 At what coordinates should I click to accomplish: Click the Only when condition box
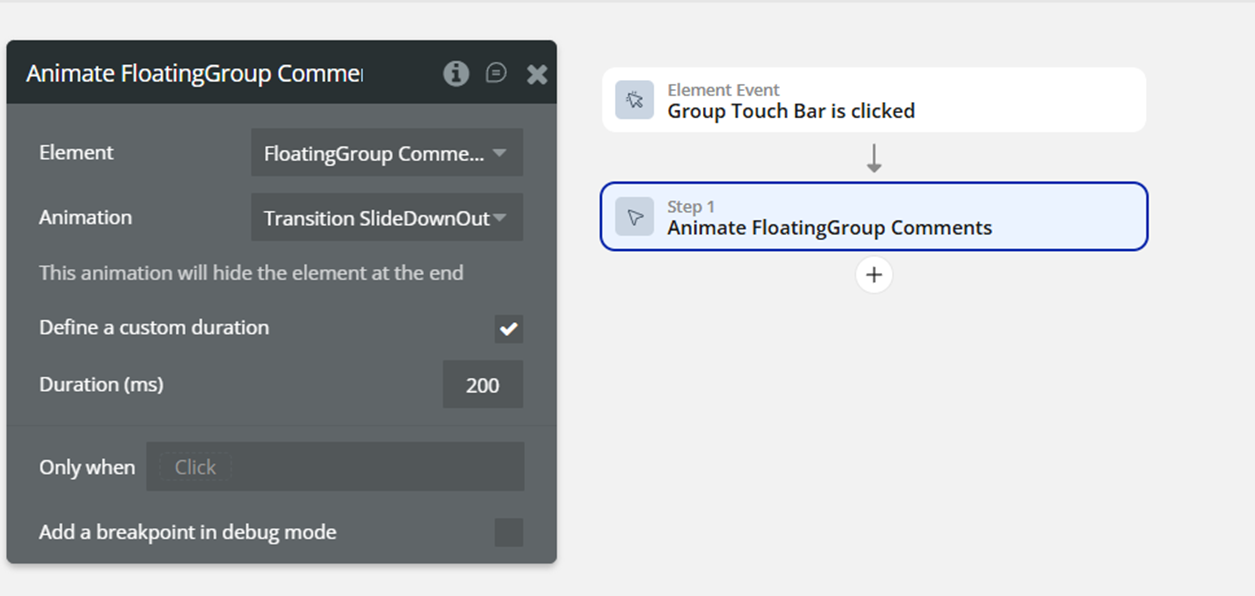click(335, 467)
